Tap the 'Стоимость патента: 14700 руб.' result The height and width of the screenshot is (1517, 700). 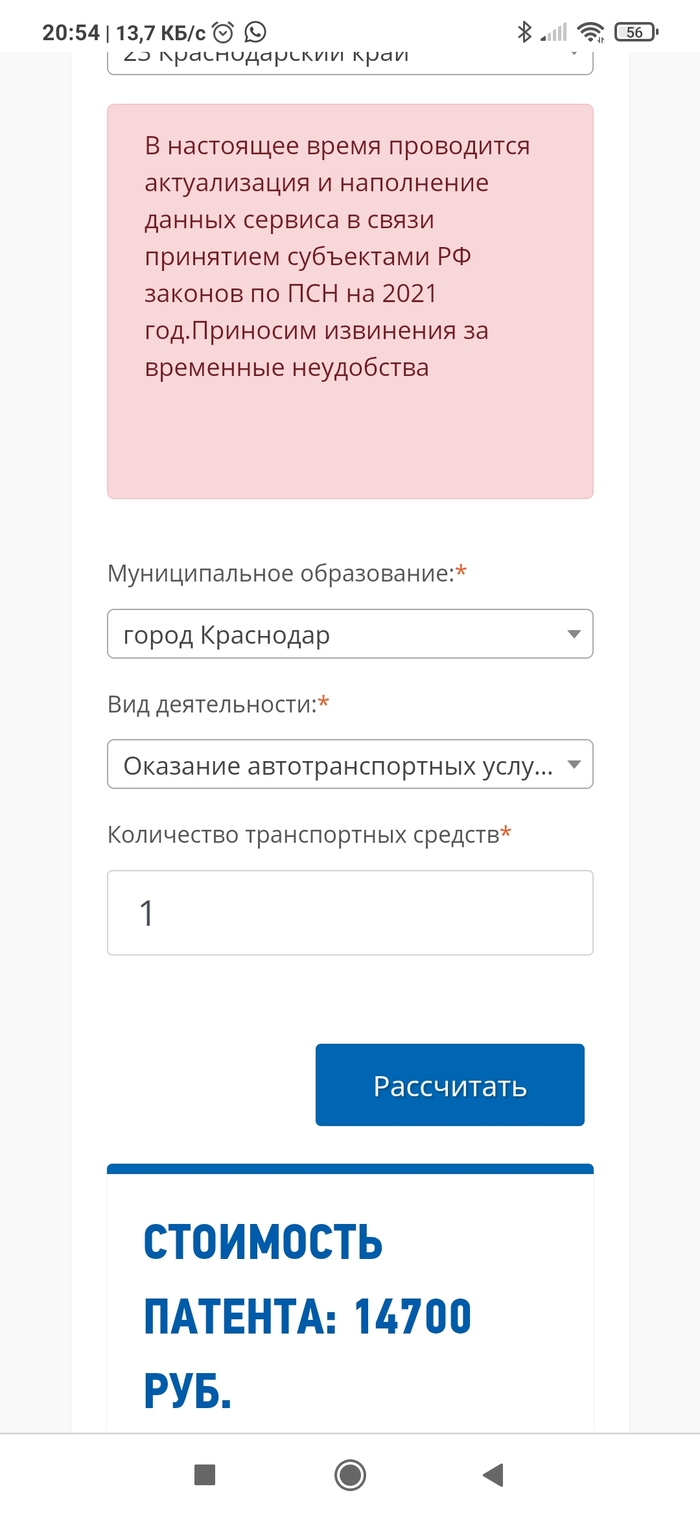(308, 1317)
